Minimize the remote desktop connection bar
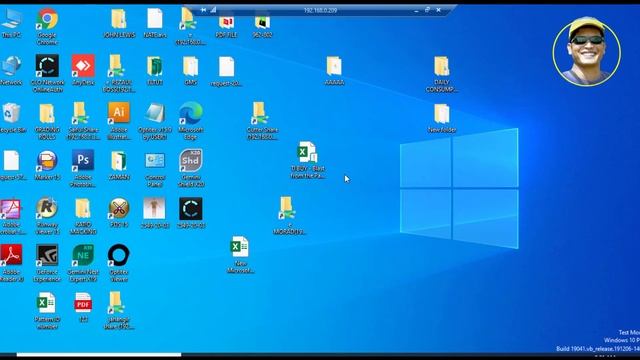This screenshot has width=640, height=360. click(416, 10)
